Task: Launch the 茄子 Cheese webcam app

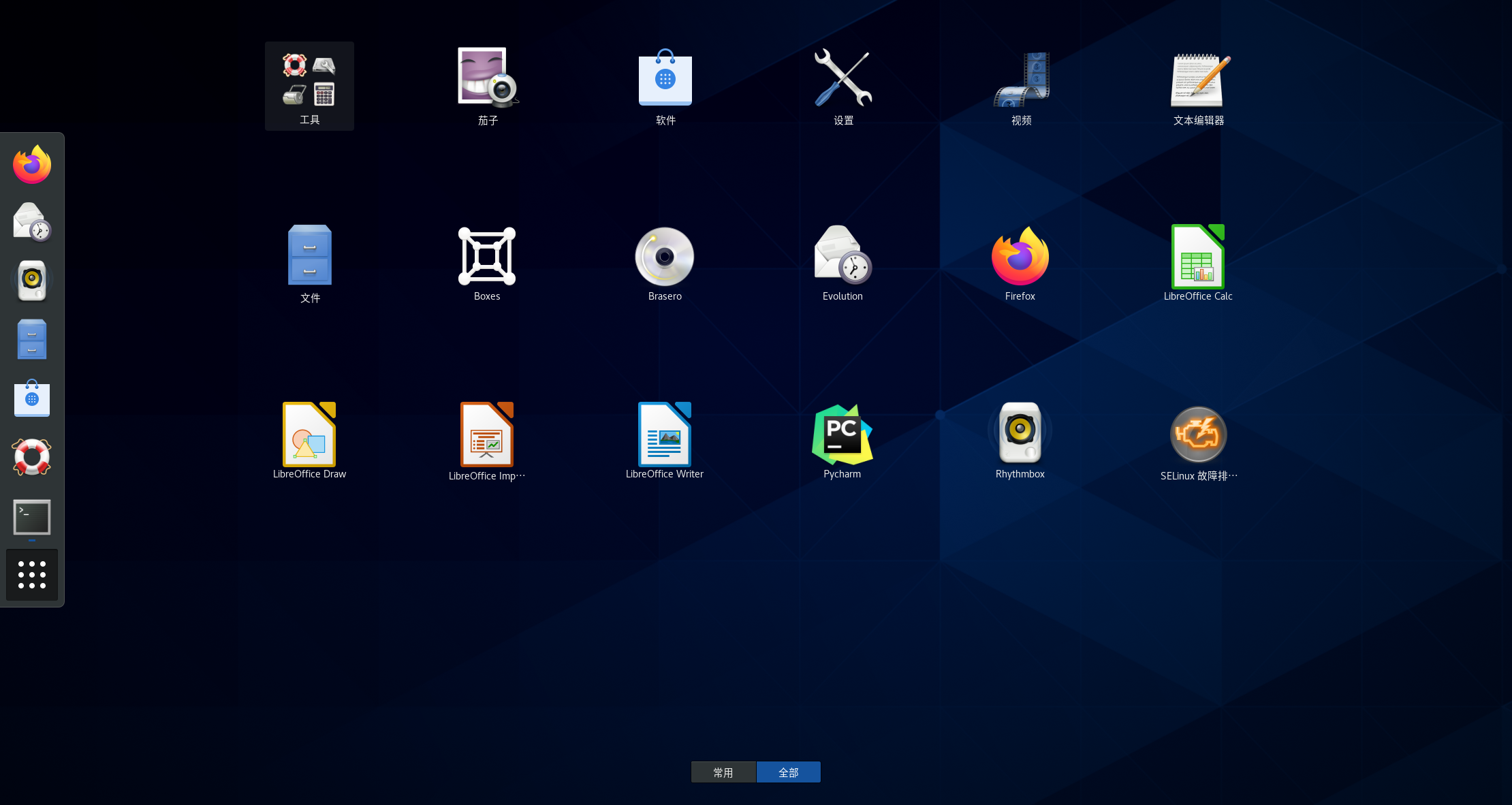Action: 488,86
